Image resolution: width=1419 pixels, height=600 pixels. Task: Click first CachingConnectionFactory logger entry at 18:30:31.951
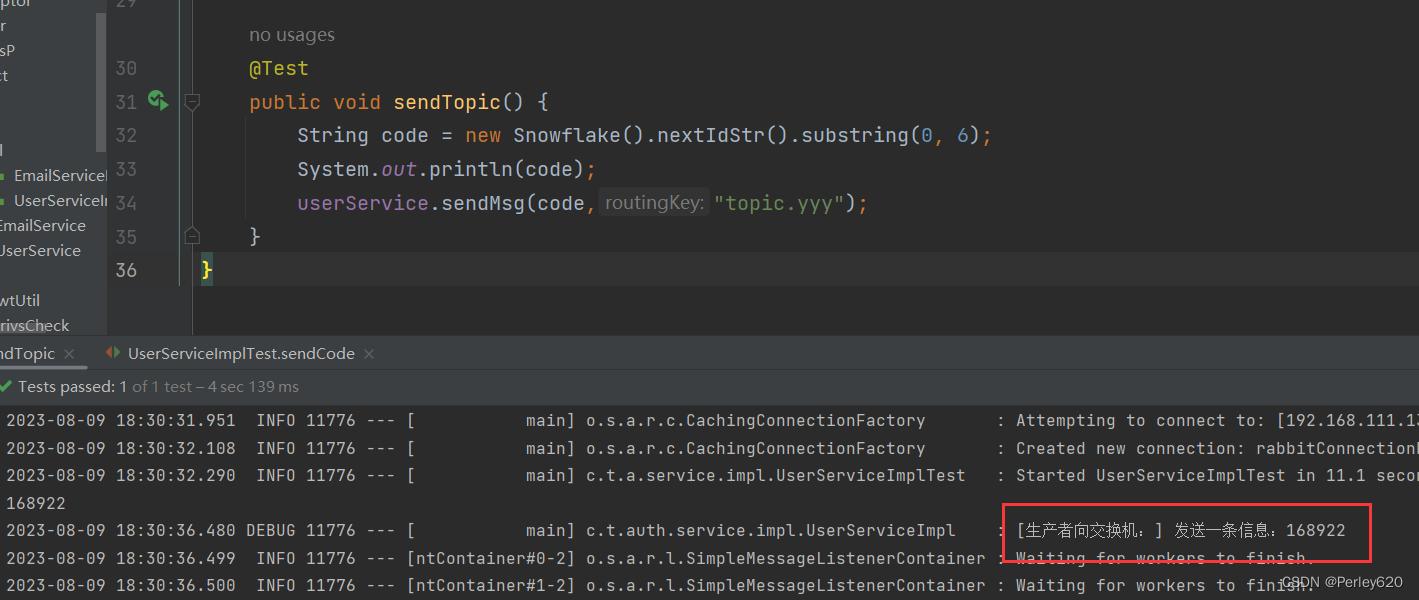coord(756,421)
